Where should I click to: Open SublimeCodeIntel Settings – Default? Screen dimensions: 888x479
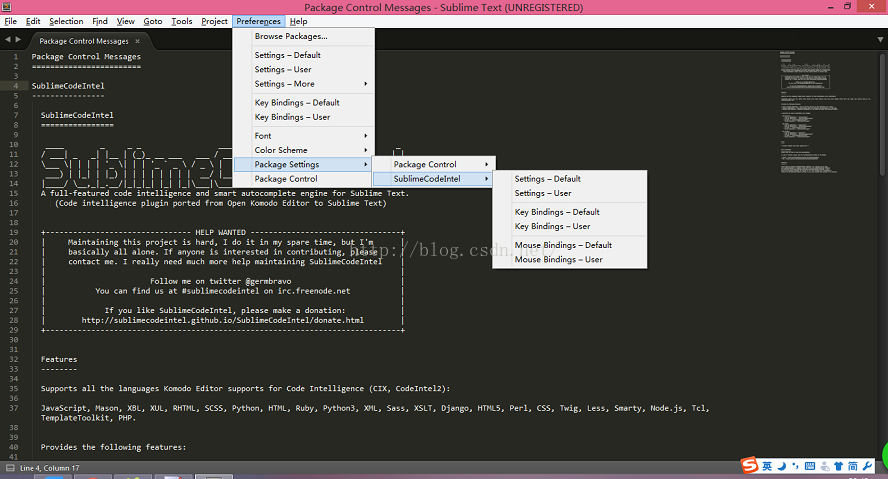pyautogui.click(x=569, y=179)
